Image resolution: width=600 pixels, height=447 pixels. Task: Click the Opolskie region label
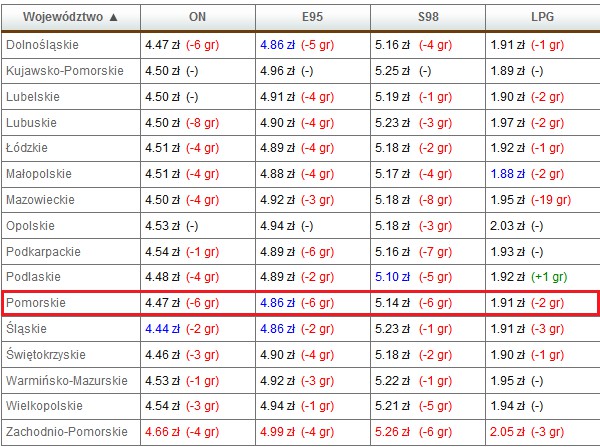pyautogui.click(x=30, y=225)
